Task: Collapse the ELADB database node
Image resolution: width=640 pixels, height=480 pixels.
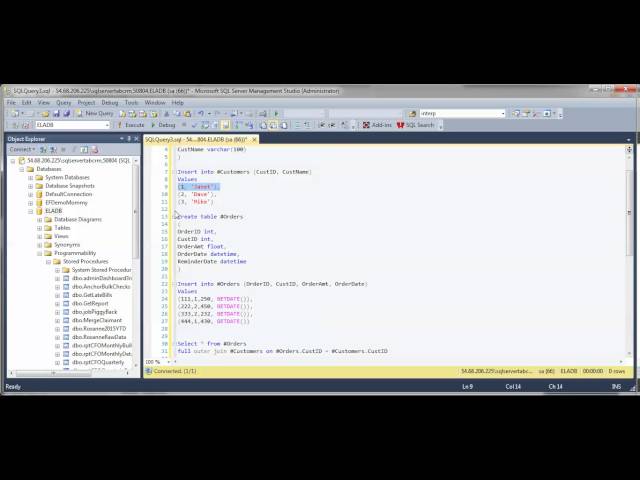Action: coord(31,211)
